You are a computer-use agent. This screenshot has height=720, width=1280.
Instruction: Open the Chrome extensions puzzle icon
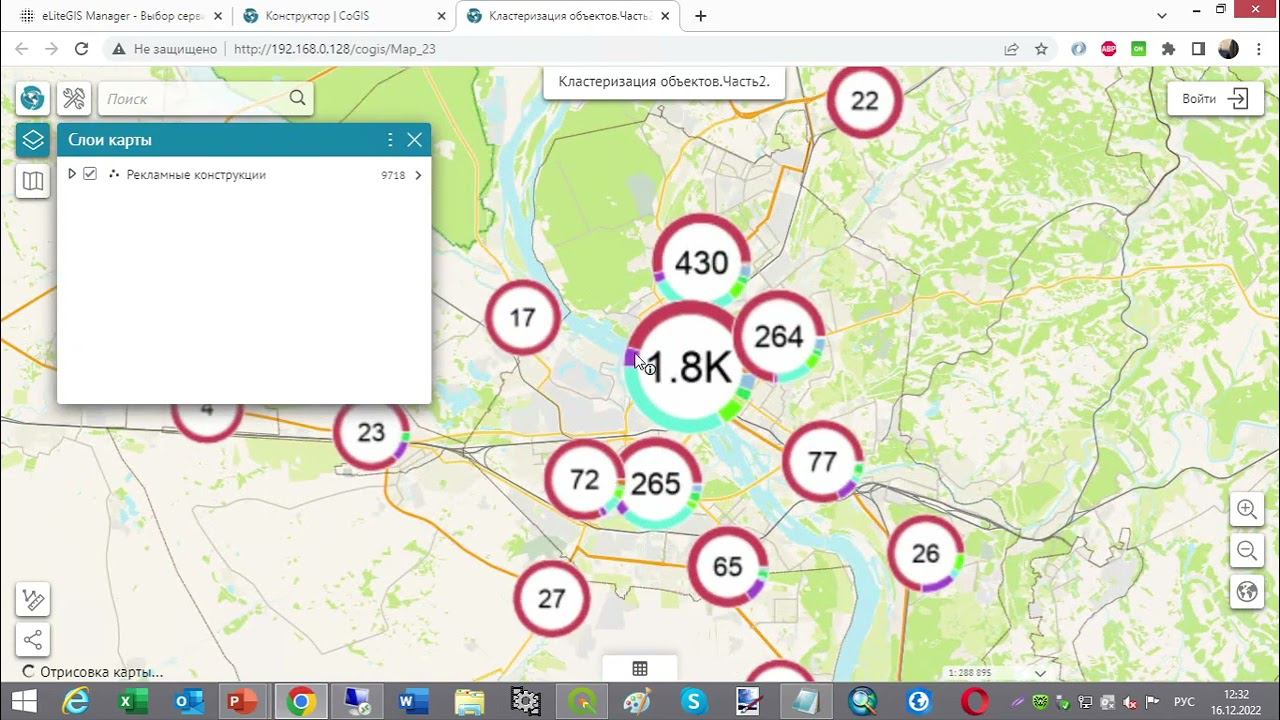pos(1168,48)
